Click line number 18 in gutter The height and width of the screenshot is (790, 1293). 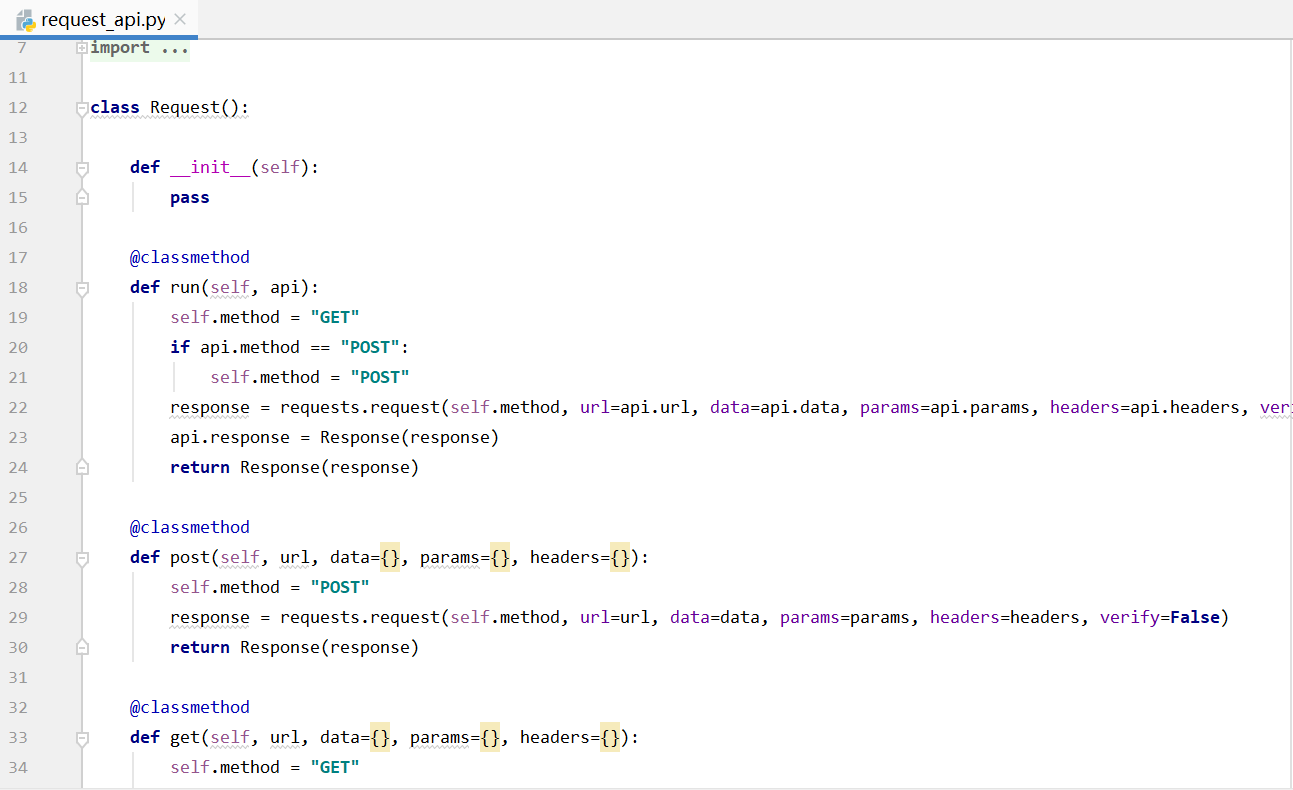pyautogui.click(x=18, y=288)
